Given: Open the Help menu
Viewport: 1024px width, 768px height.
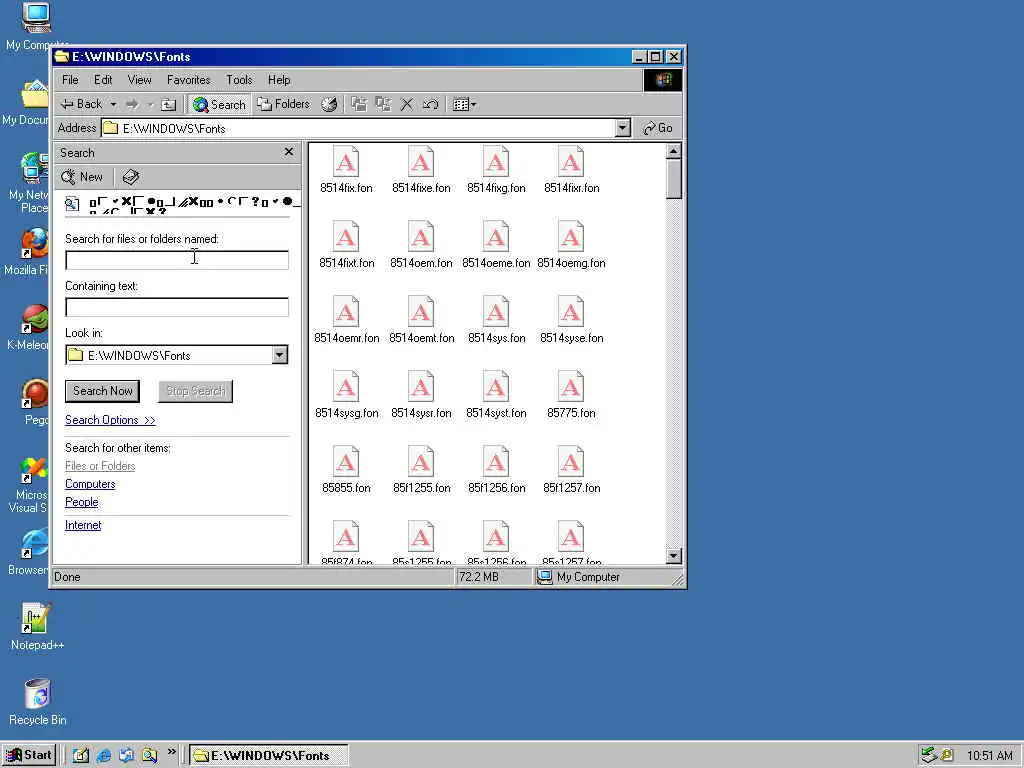Looking at the screenshot, I should point(279,80).
